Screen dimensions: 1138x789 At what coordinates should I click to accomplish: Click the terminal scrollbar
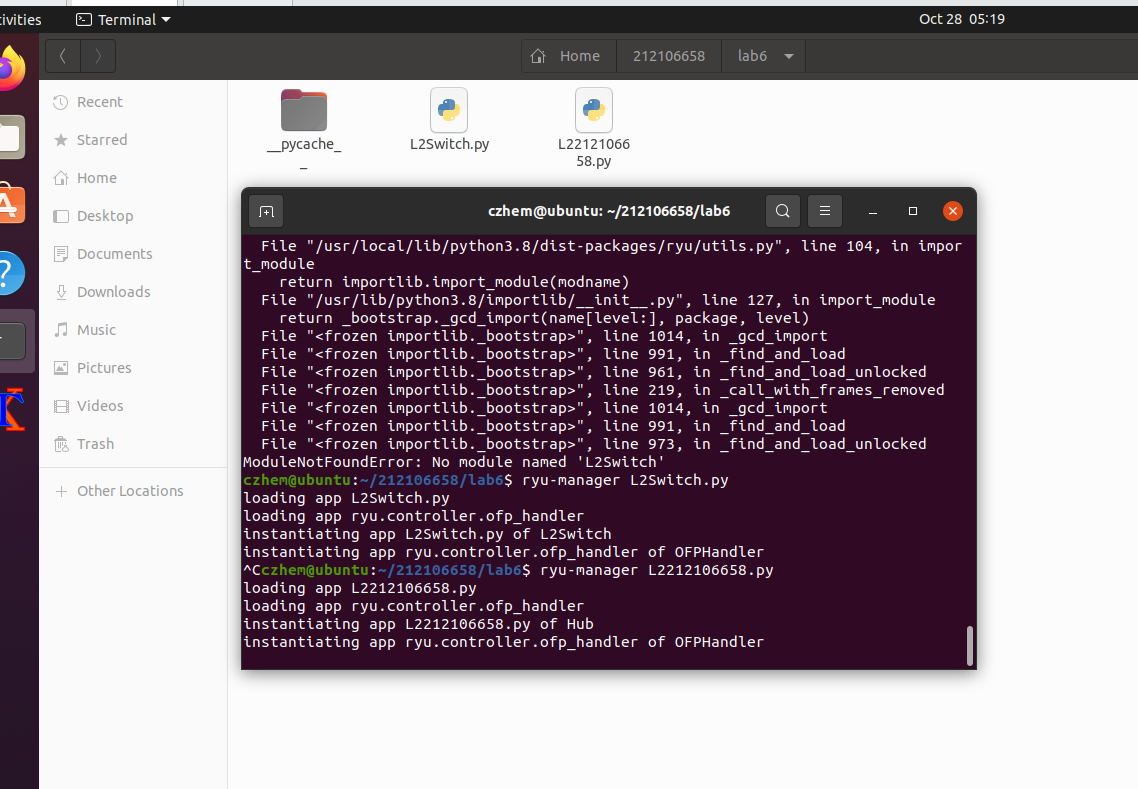(x=970, y=645)
